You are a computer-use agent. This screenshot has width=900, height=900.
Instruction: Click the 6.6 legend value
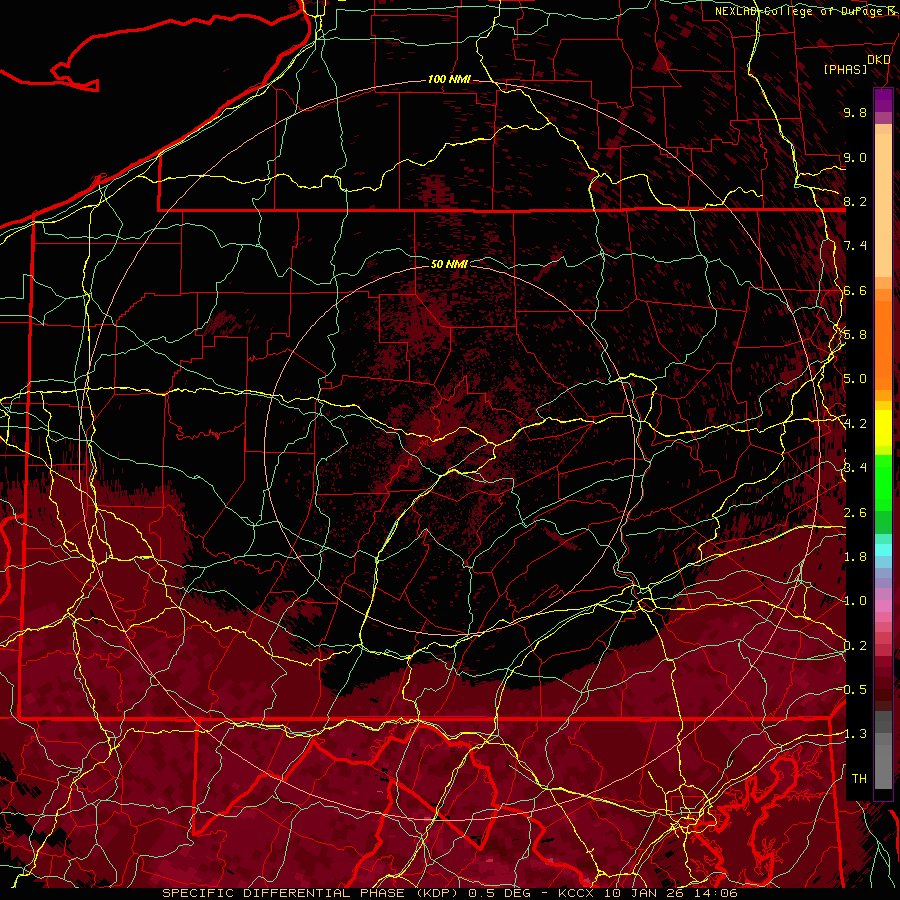coord(855,290)
